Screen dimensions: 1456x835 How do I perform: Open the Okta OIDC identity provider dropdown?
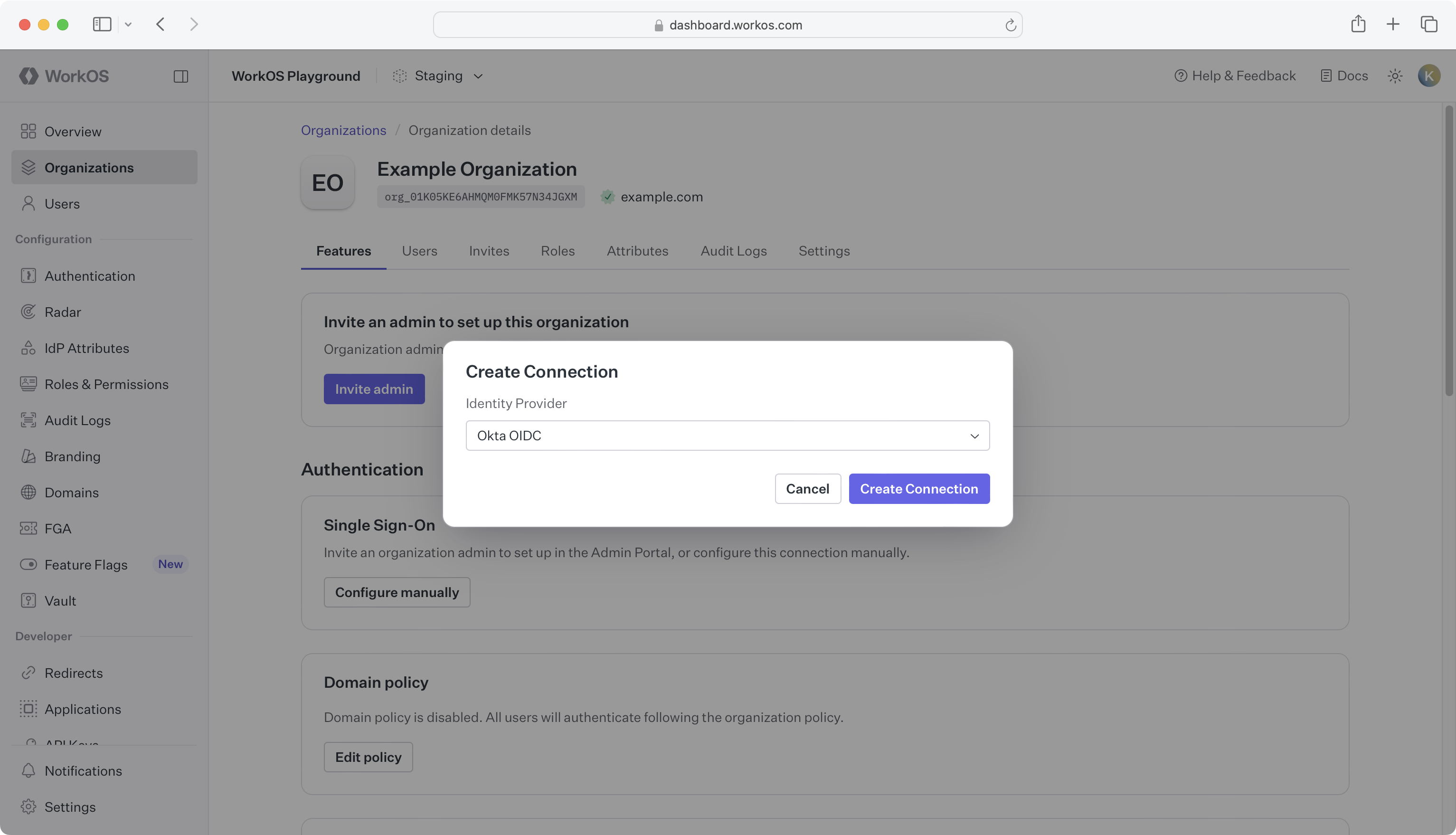tap(728, 435)
